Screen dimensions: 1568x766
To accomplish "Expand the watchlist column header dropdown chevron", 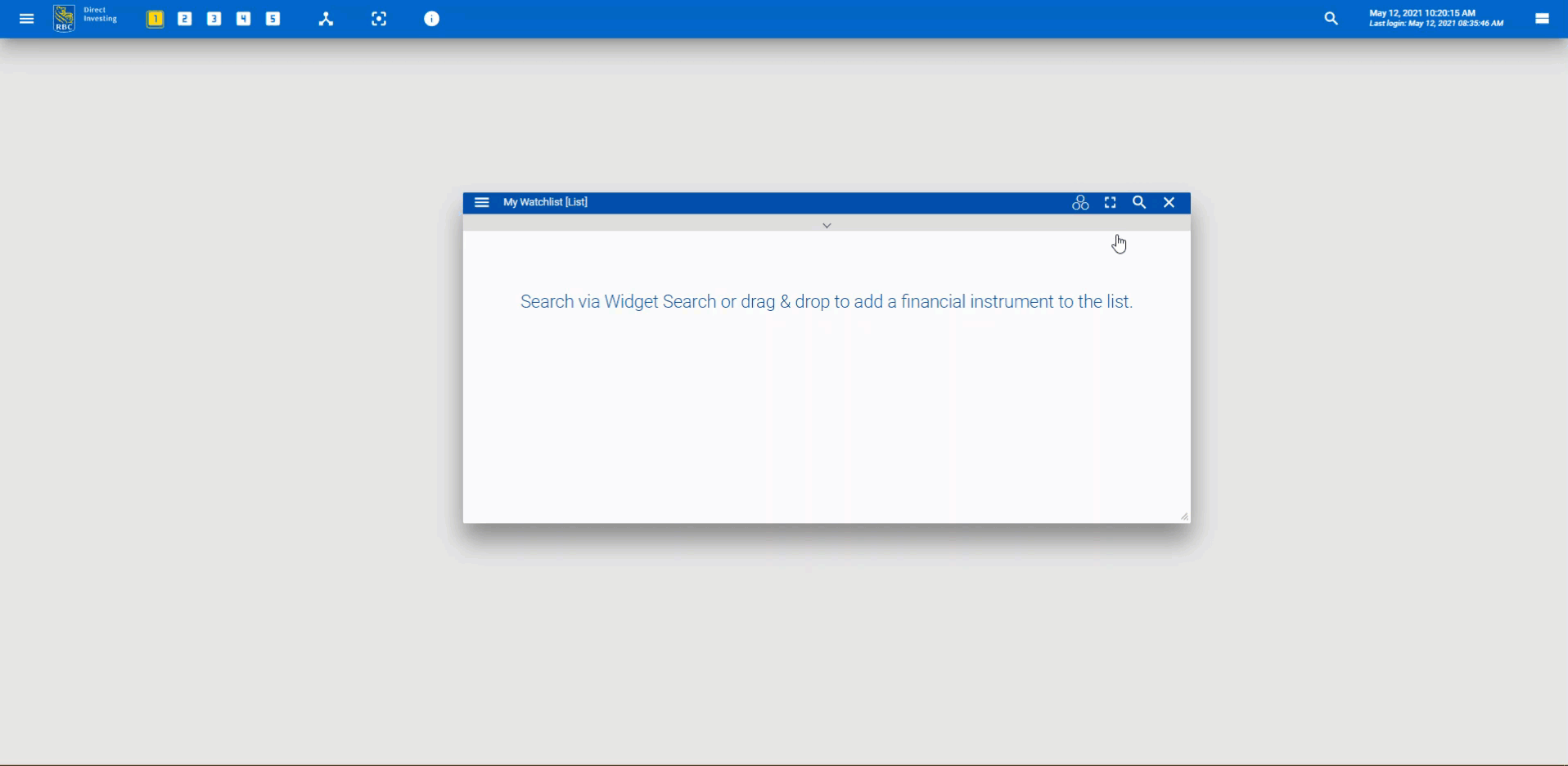I will point(827,224).
